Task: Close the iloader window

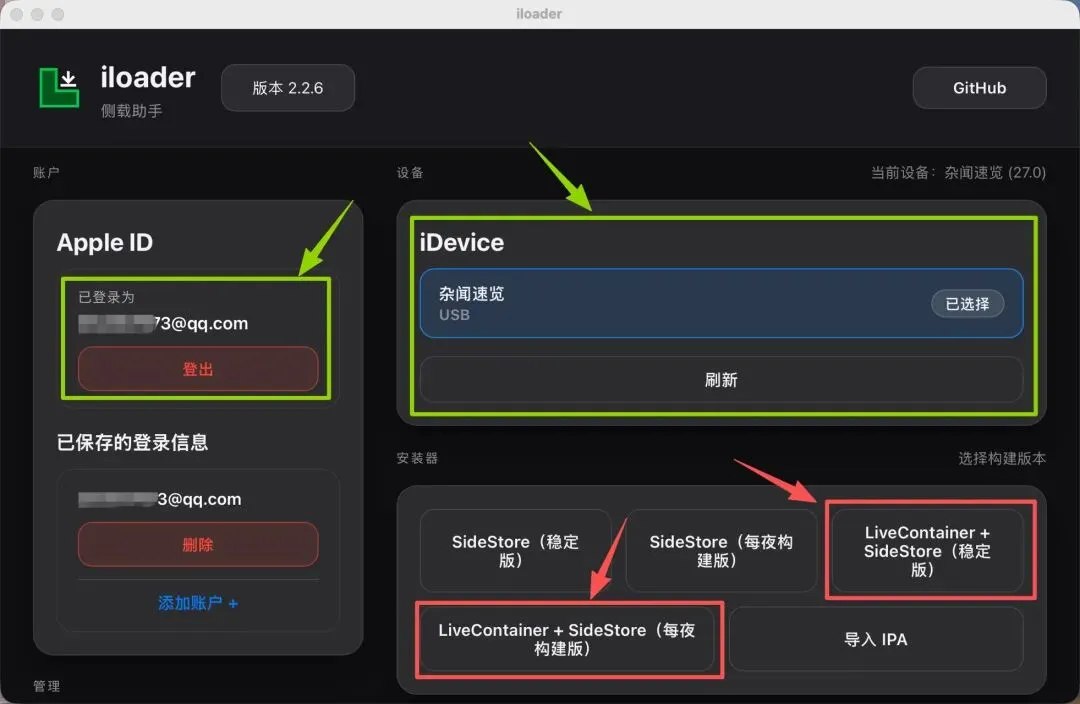Action: (x=17, y=14)
